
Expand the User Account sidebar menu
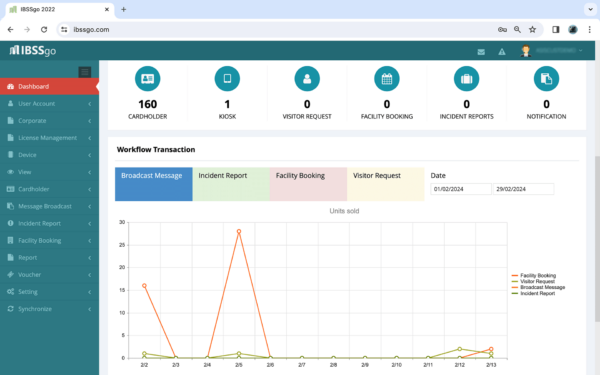coord(49,104)
